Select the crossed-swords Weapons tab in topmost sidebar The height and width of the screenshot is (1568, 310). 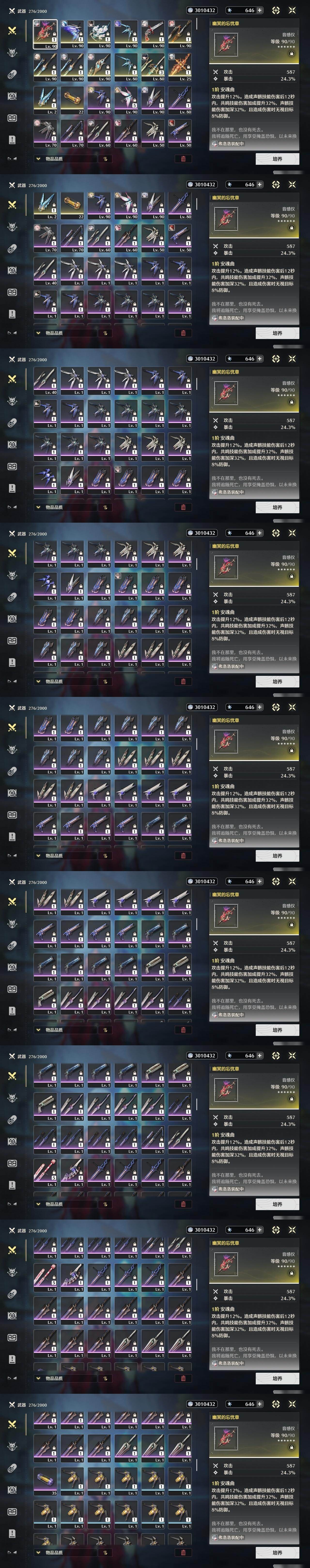coord(12,30)
